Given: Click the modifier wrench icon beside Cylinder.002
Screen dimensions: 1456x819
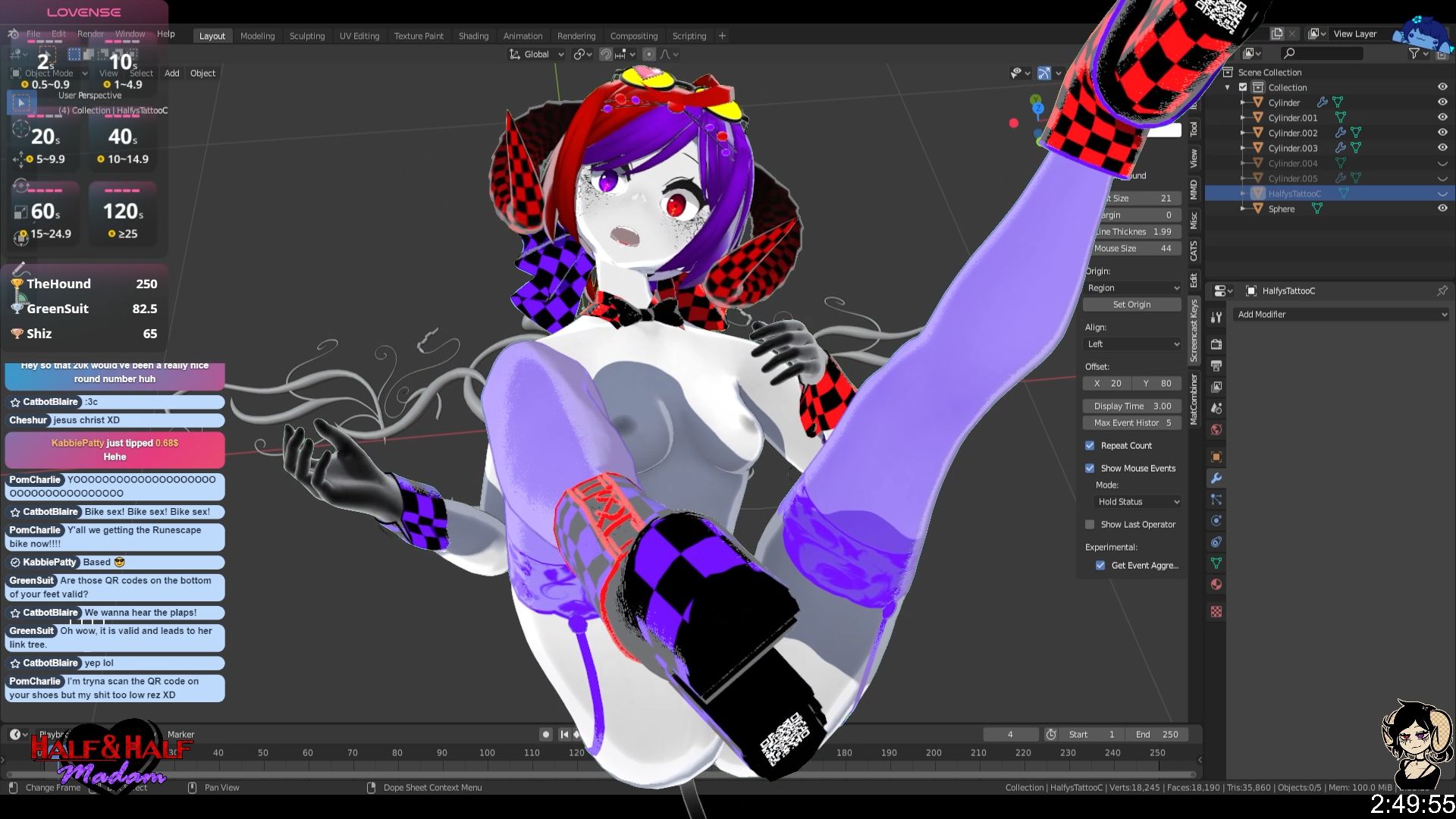Looking at the screenshot, I should coord(1340,133).
